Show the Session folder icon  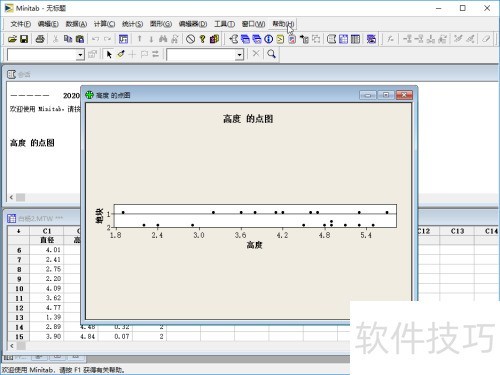click(234, 39)
